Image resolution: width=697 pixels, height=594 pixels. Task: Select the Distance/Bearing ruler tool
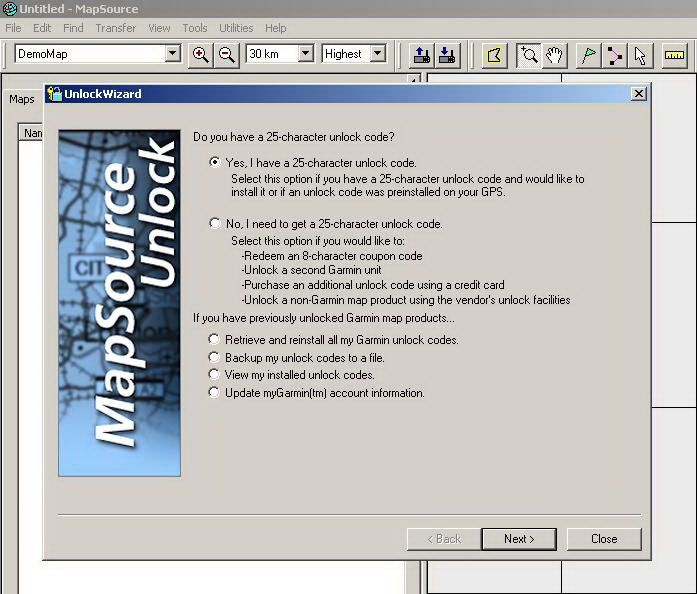(674, 56)
